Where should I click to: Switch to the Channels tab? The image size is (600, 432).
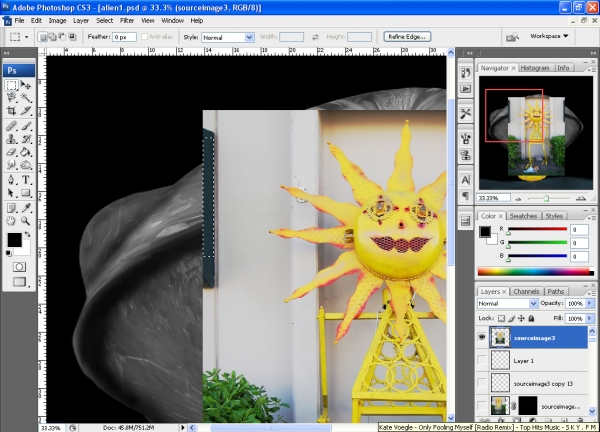pyautogui.click(x=526, y=292)
